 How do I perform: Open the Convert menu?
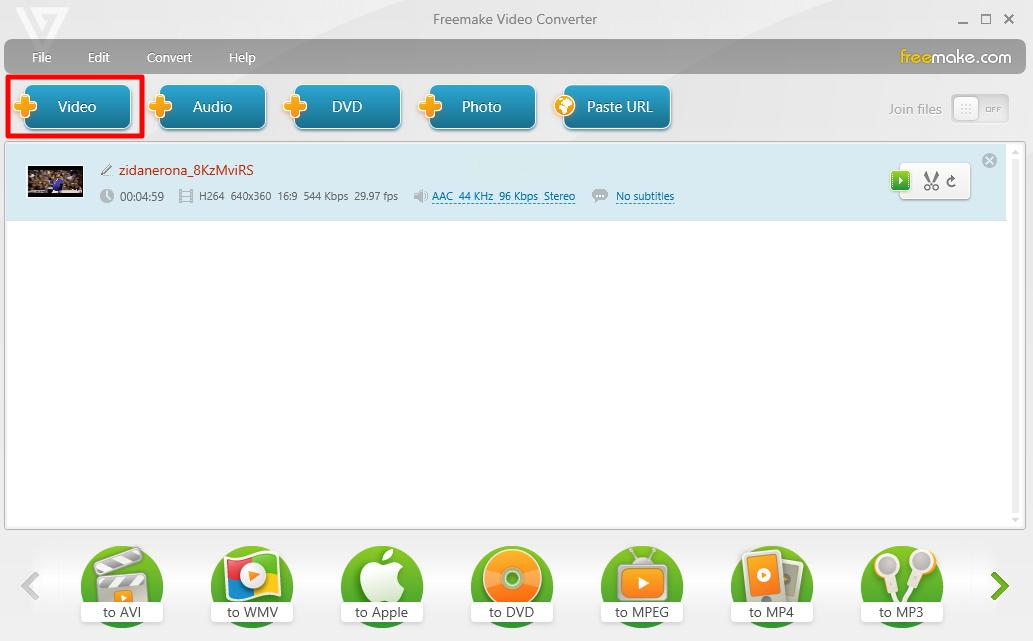(169, 57)
